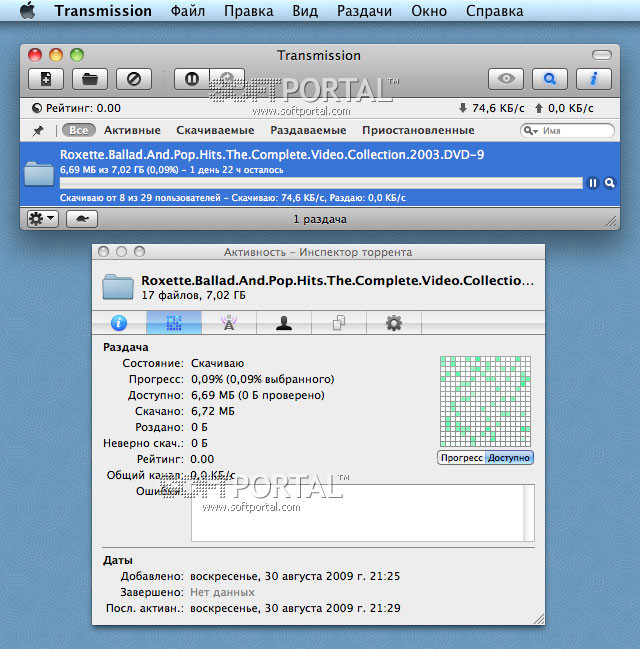This screenshot has width=640, height=649.
Task: Open the Раздачи menu
Action: coord(364,11)
